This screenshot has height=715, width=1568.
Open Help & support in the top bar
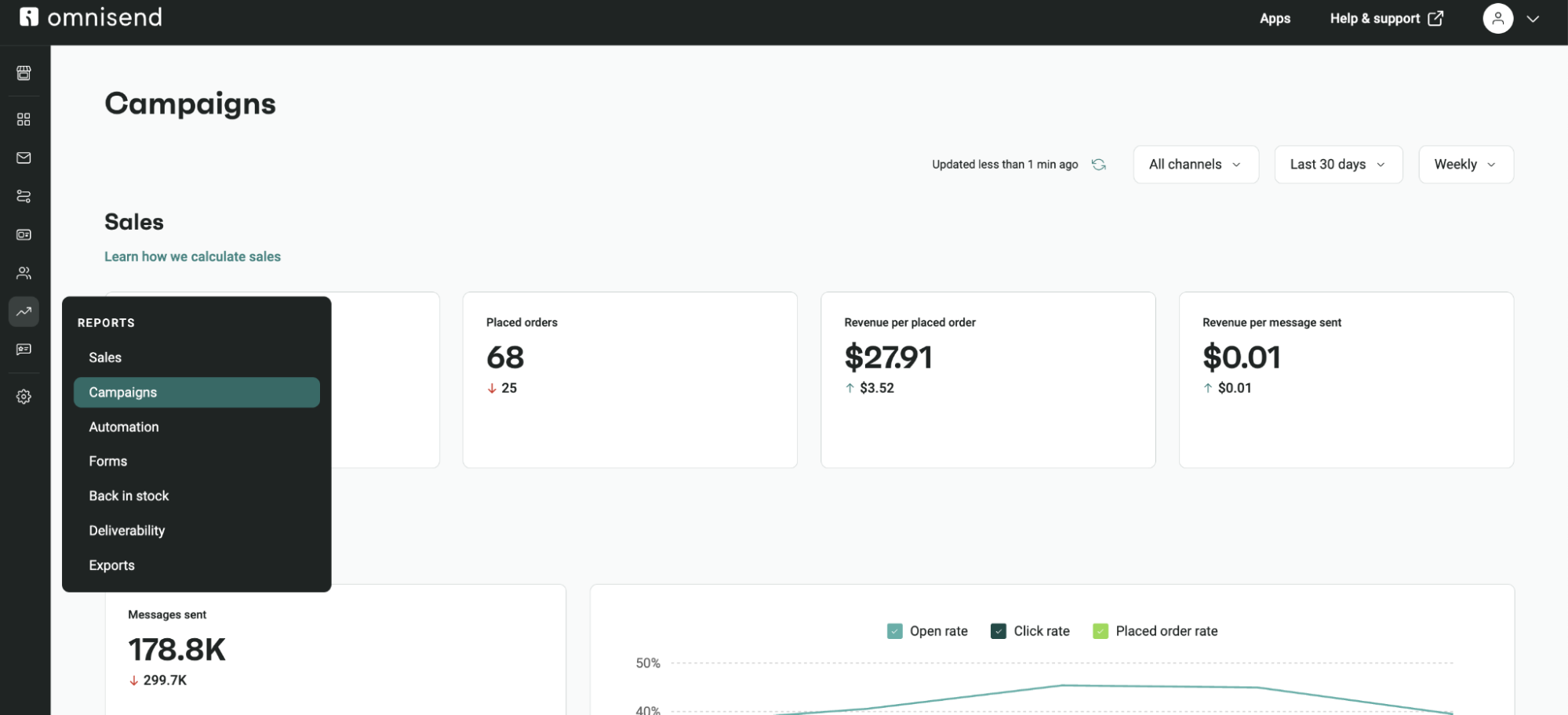[x=1375, y=18]
